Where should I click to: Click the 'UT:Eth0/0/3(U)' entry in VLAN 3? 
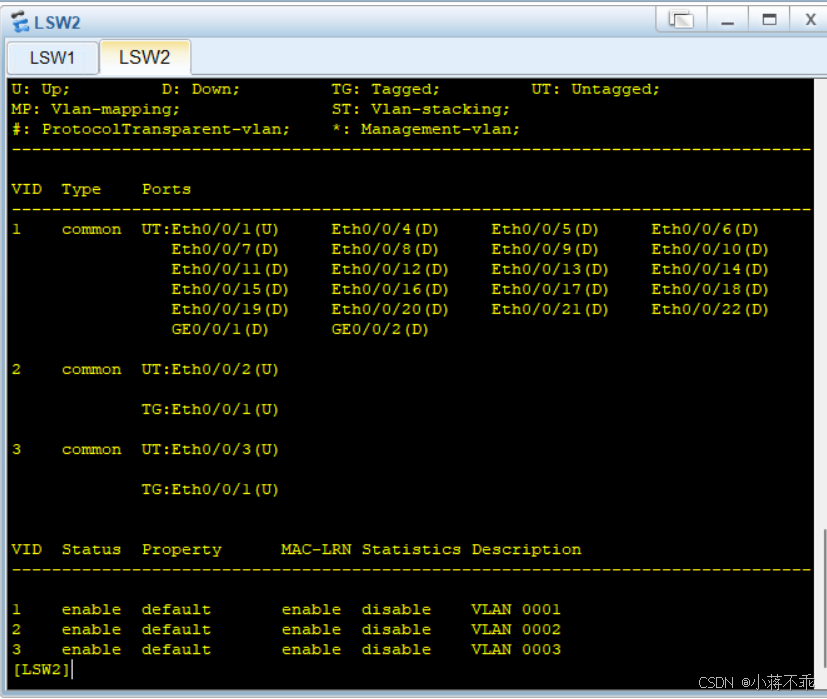coord(210,449)
